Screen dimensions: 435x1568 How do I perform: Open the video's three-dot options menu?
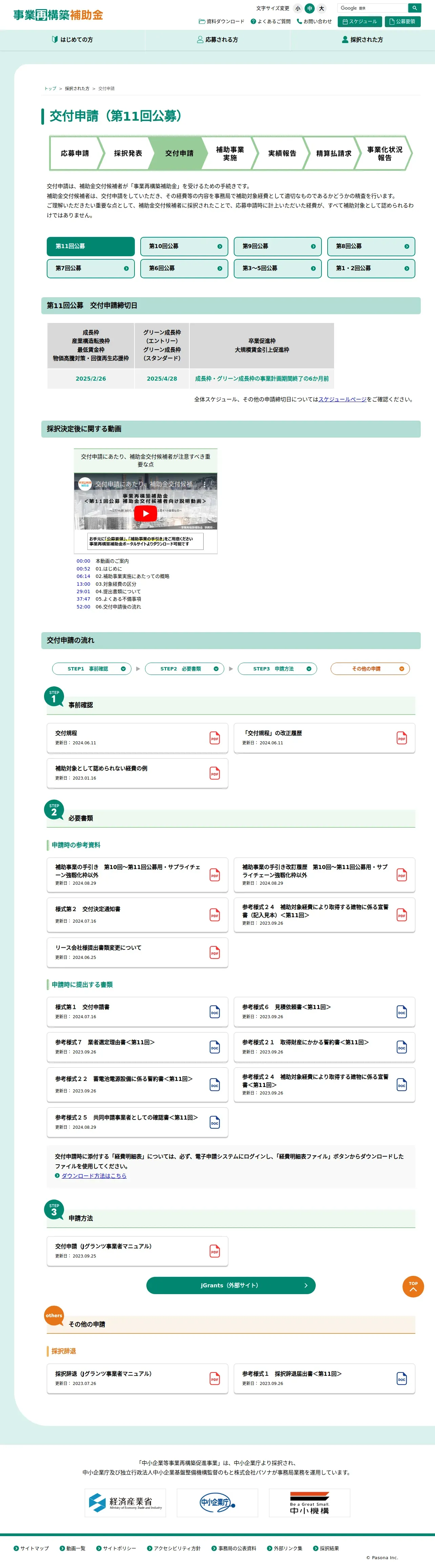204,484
